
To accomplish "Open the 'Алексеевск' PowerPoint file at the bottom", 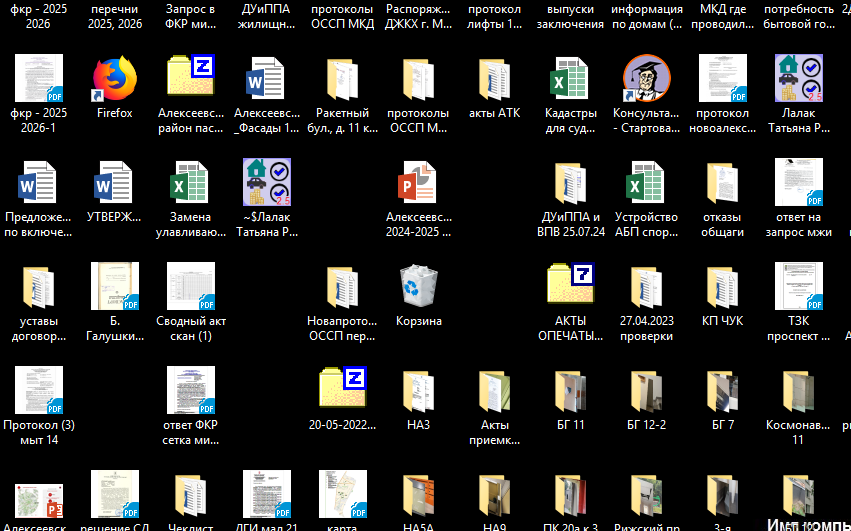I will [39, 500].
